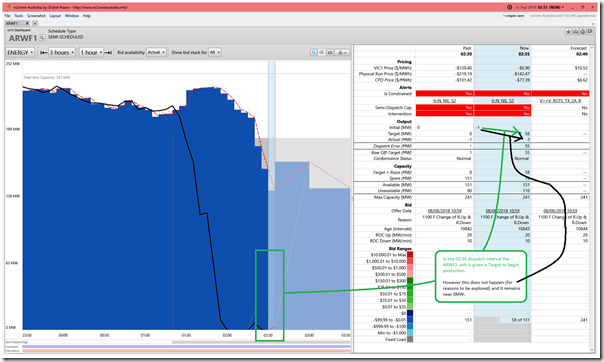Click the Constraint timeline bar under chart
The width and height of the screenshot is (604, 362).
[x=186, y=347]
